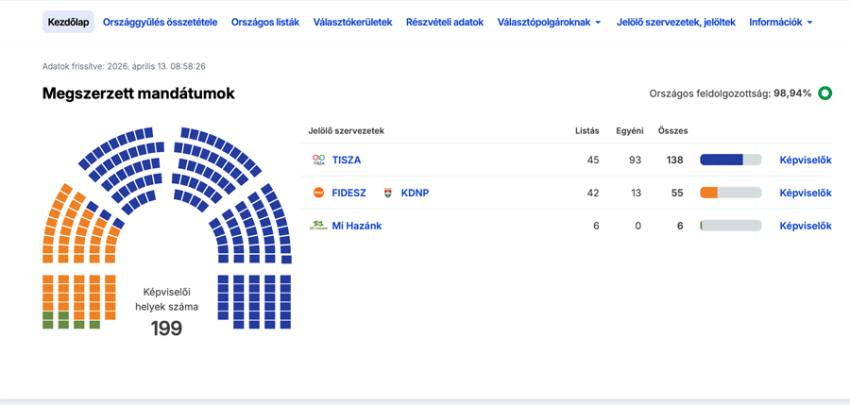The image size is (850, 405).
Task: Click the green processing status circle icon
Action: (x=825, y=94)
